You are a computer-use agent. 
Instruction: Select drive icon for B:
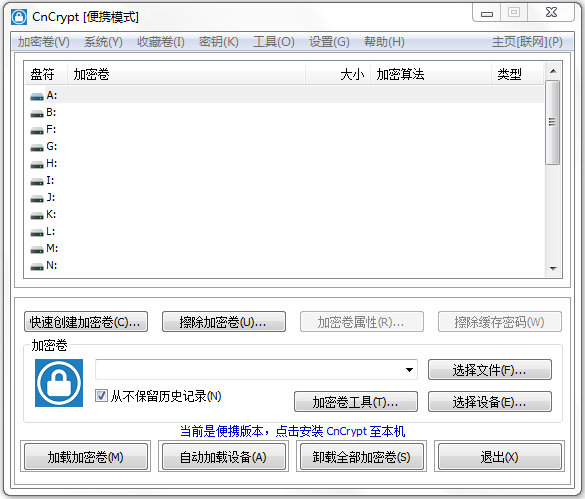(37, 113)
